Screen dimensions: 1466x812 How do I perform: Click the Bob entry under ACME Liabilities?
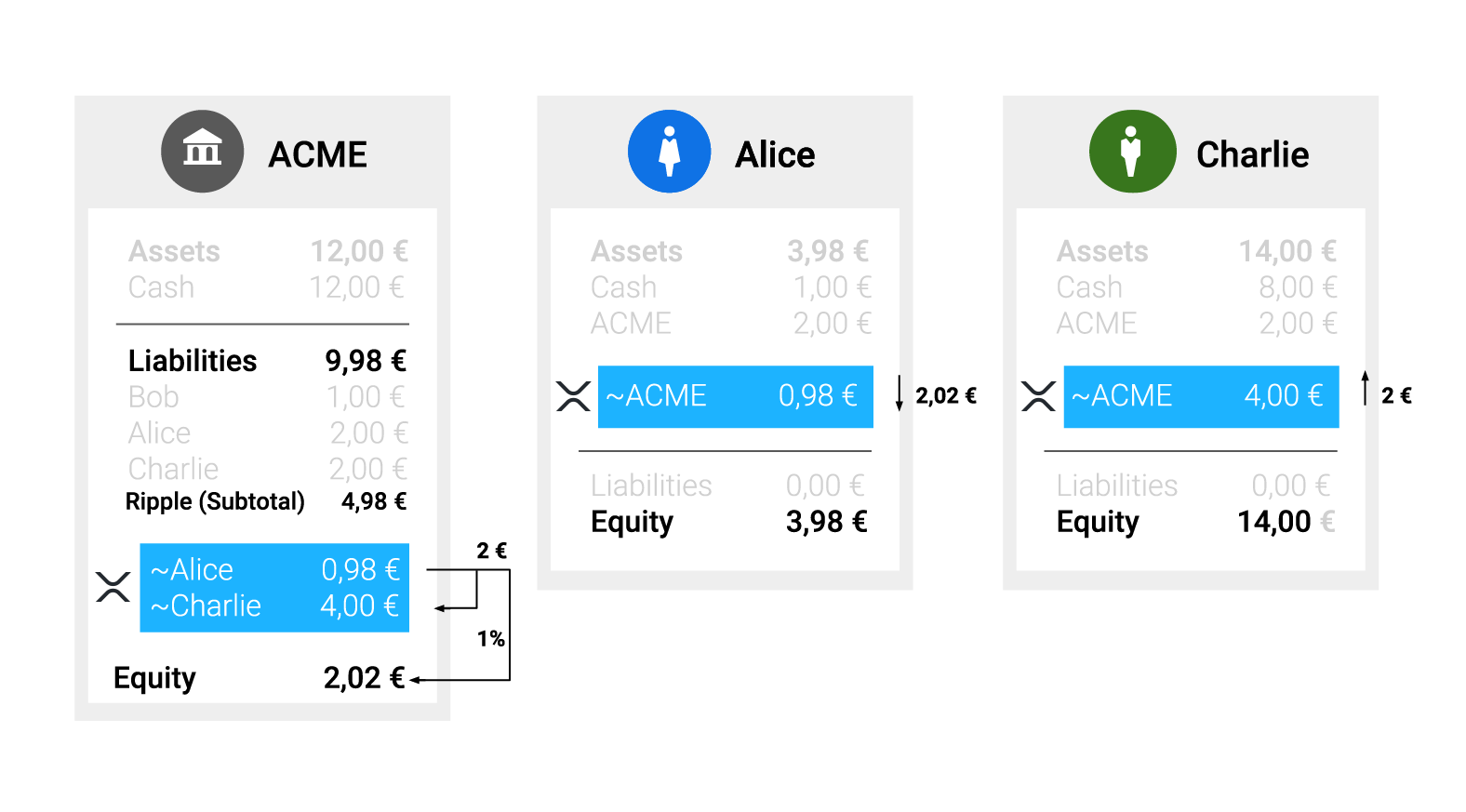(x=153, y=397)
